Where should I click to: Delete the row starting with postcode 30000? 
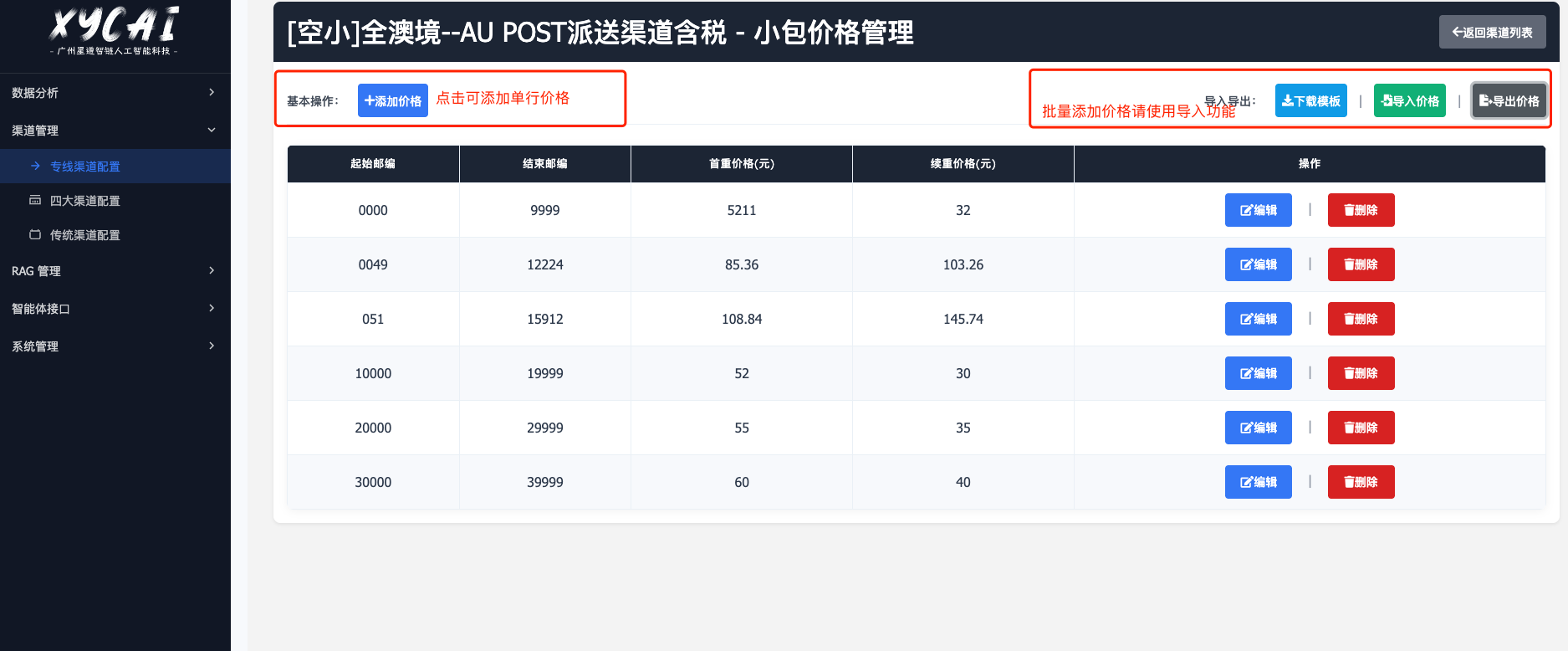point(1361,482)
